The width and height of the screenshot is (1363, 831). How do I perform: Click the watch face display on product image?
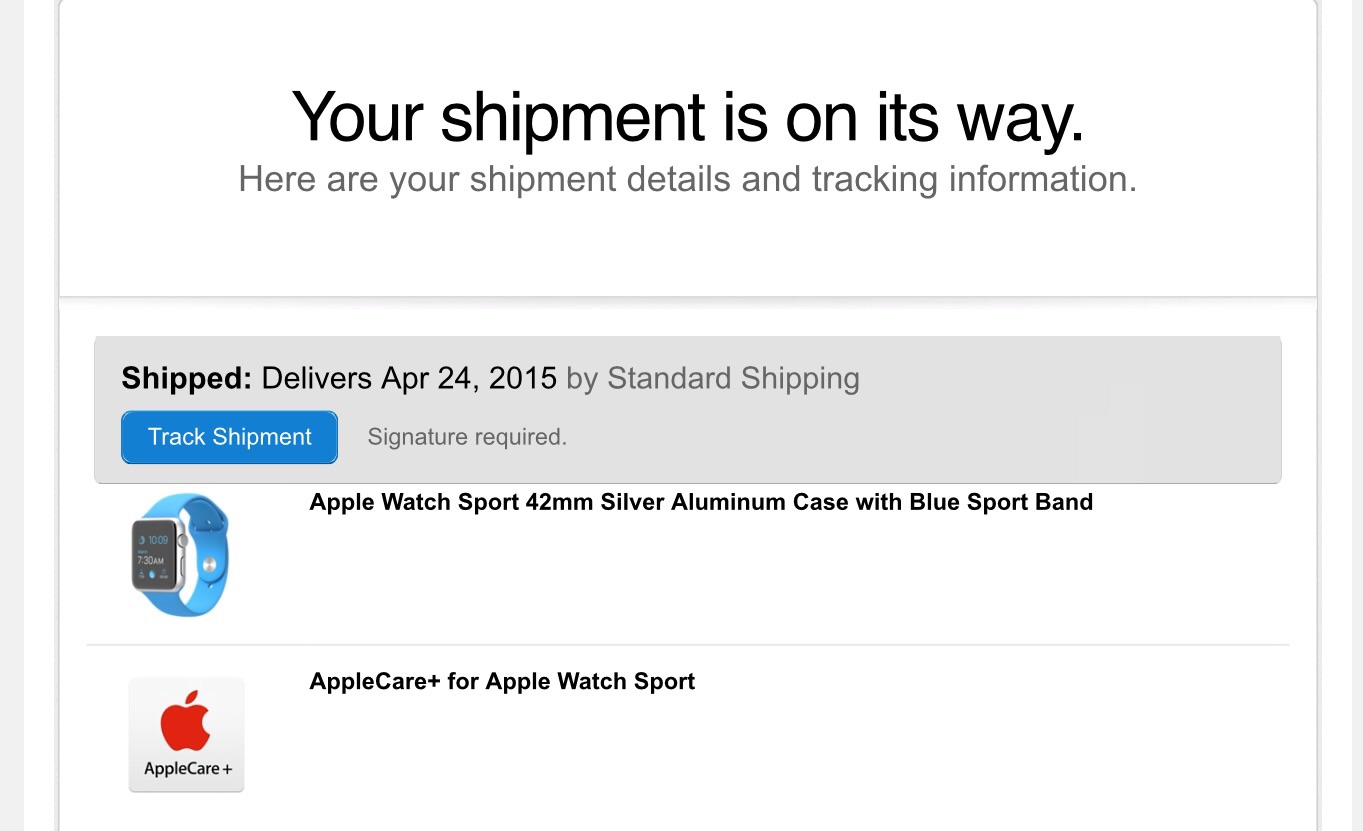point(157,558)
